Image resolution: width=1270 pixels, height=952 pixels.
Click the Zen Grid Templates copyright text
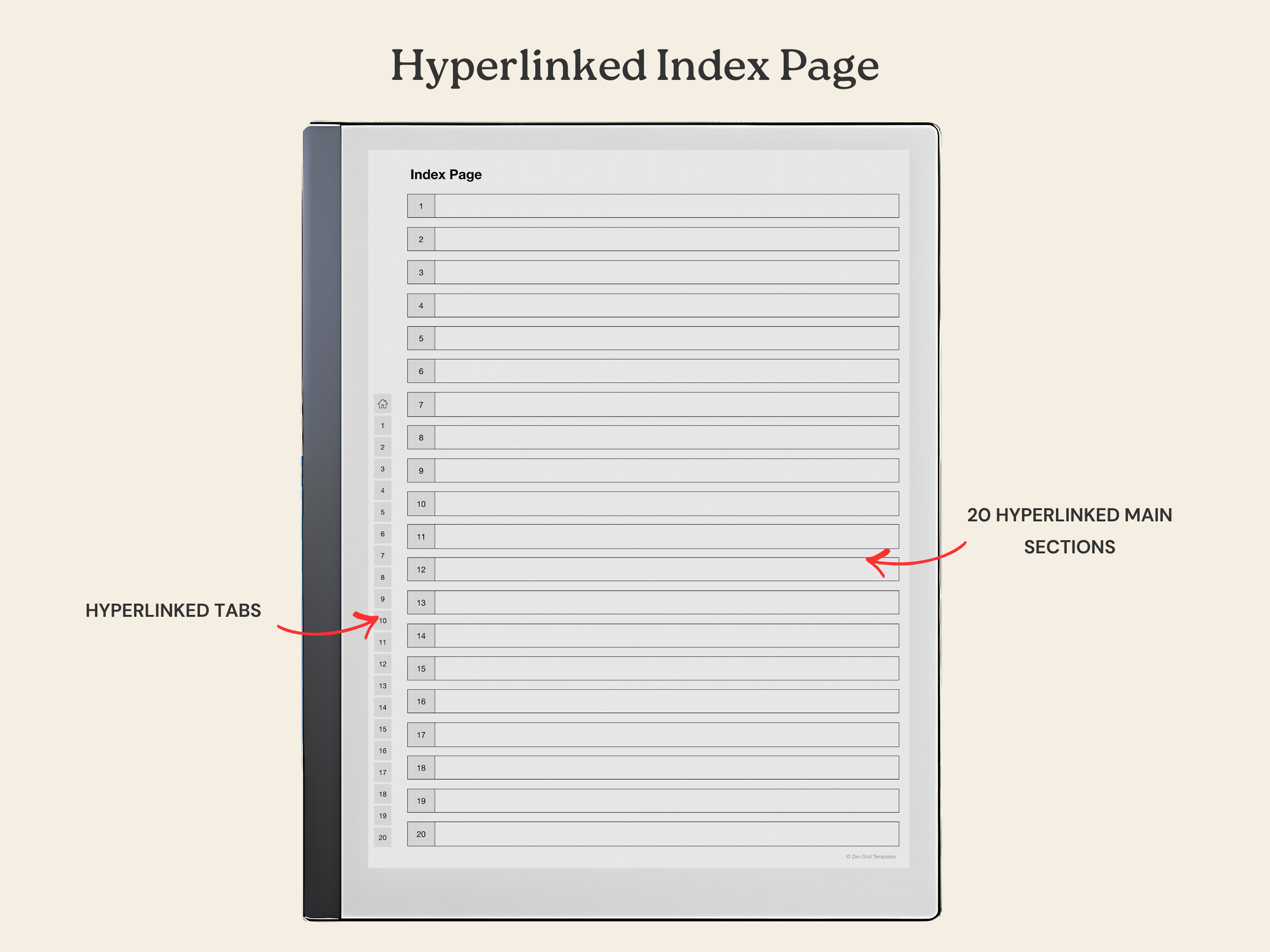(870, 857)
